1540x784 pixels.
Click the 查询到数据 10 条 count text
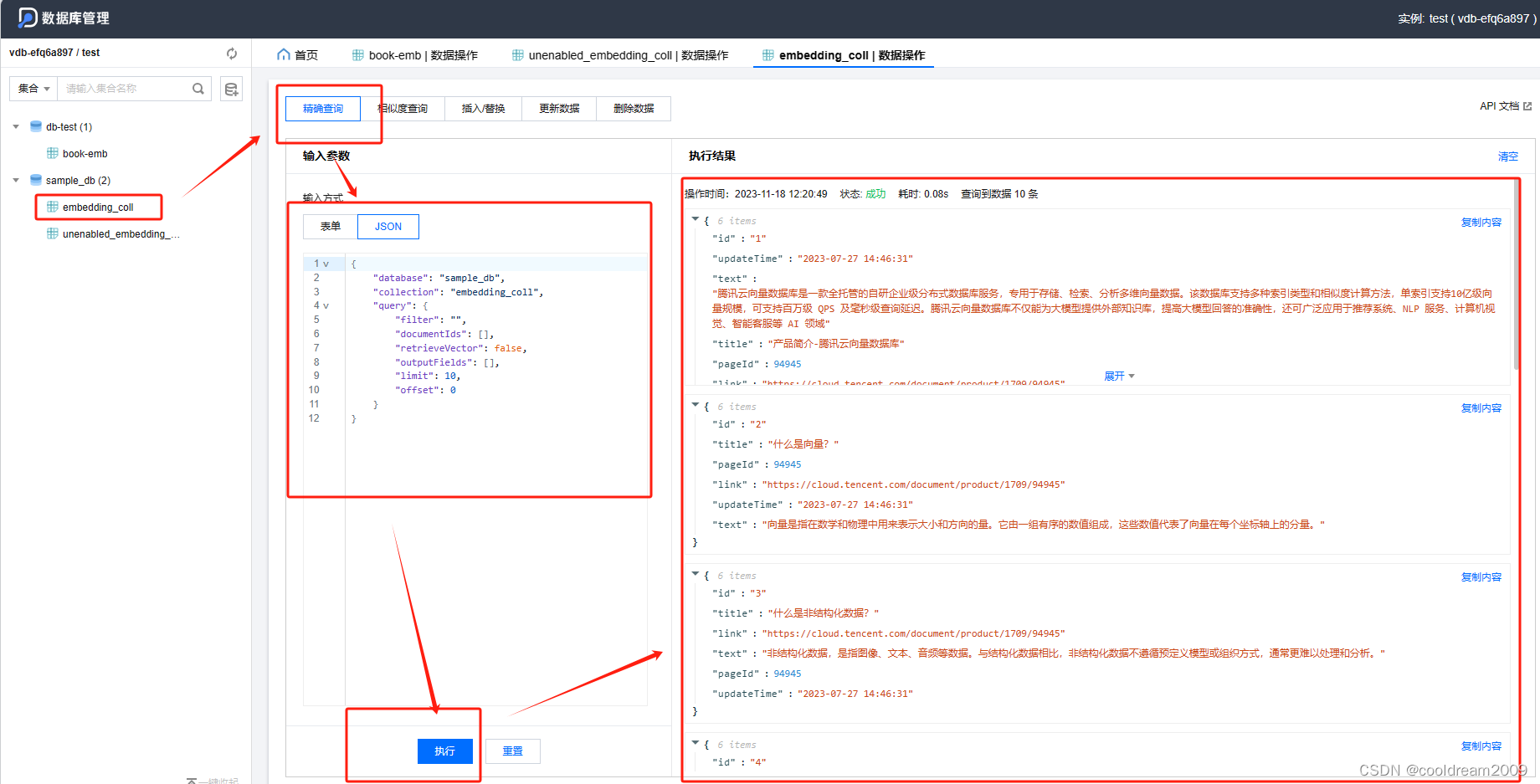click(999, 194)
